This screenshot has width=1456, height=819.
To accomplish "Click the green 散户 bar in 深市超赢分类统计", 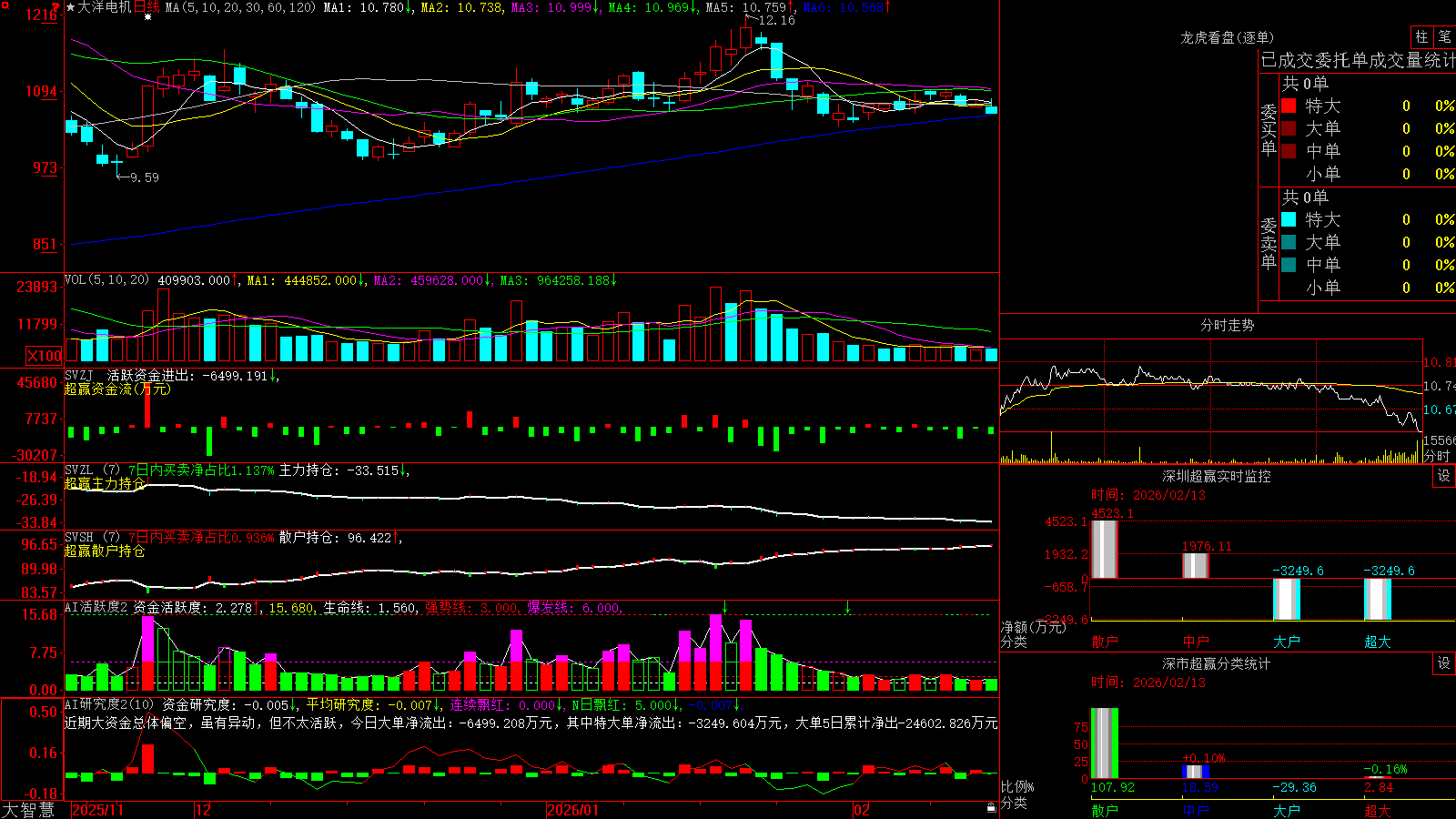I will pyautogui.click(x=1104, y=743).
